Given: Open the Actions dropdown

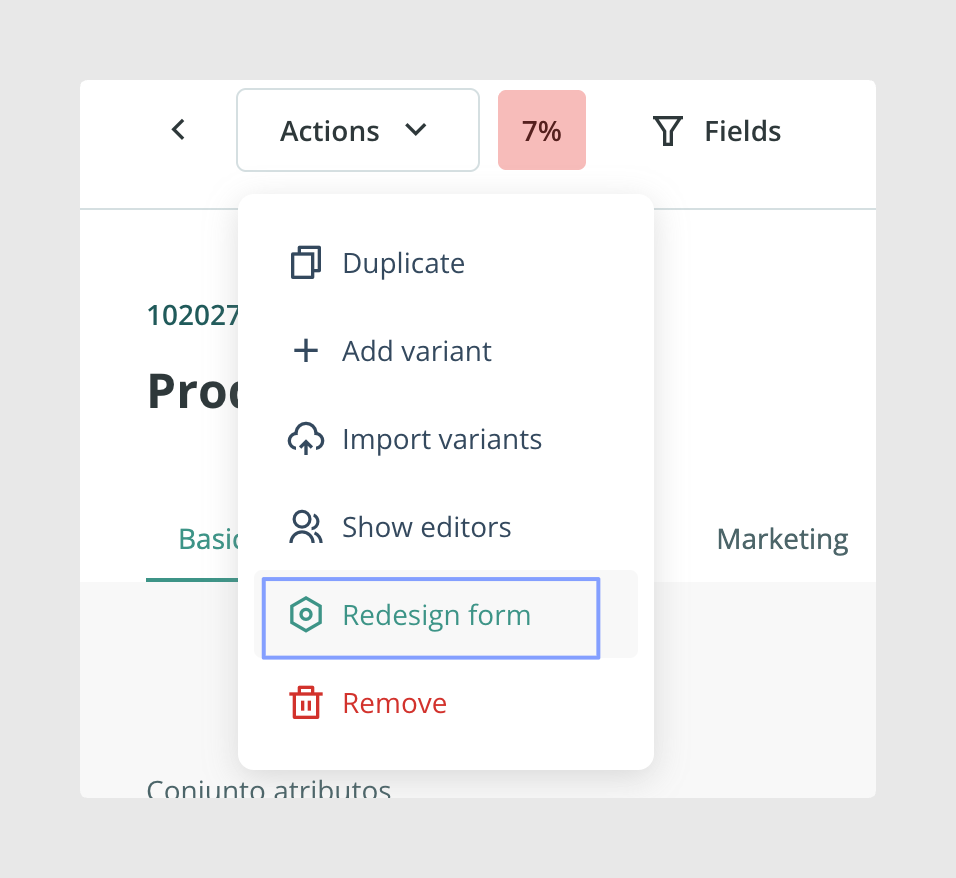Looking at the screenshot, I should tap(358, 130).
